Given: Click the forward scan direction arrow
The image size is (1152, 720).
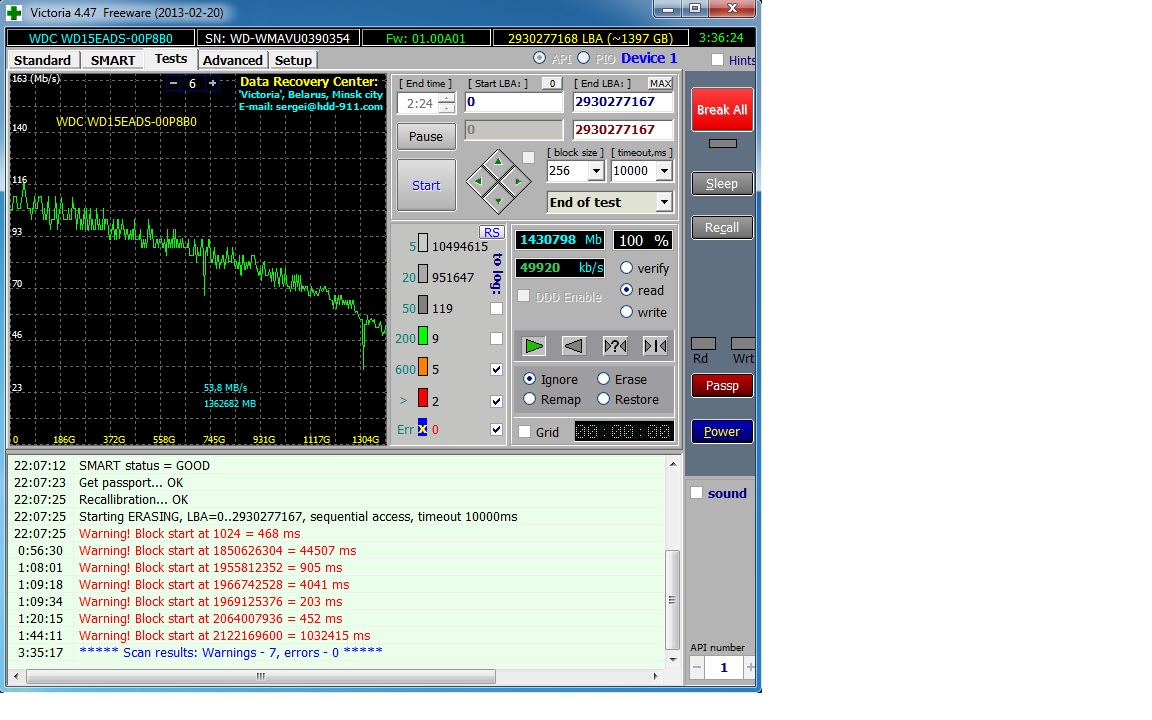Looking at the screenshot, I should pos(534,346).
